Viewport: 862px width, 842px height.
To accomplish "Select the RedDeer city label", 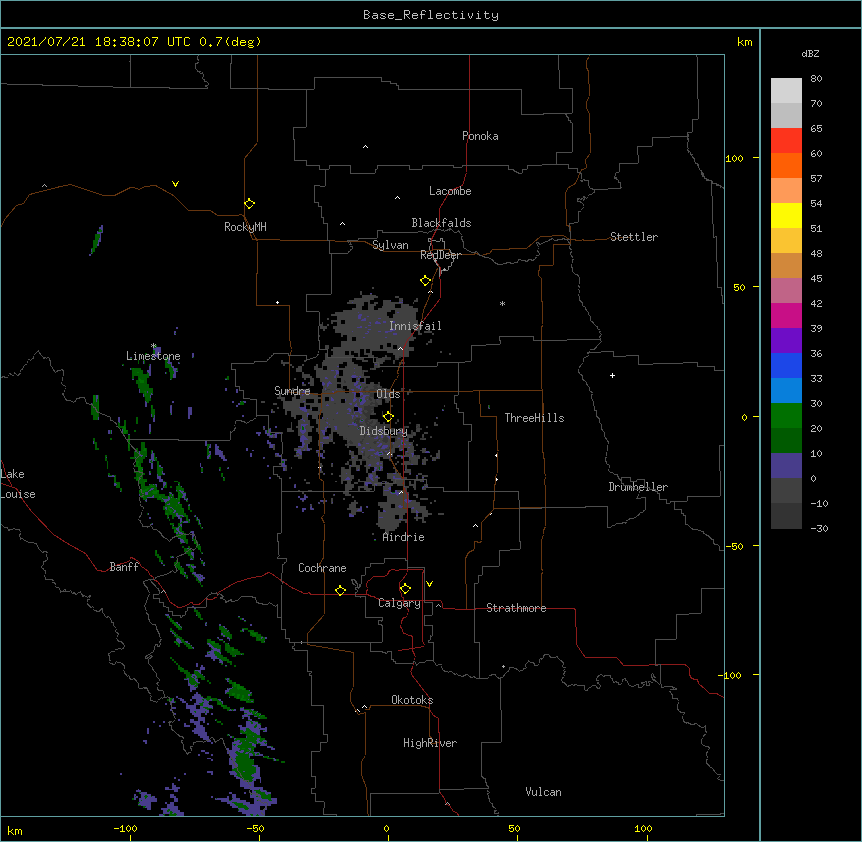I will (440, 255).
